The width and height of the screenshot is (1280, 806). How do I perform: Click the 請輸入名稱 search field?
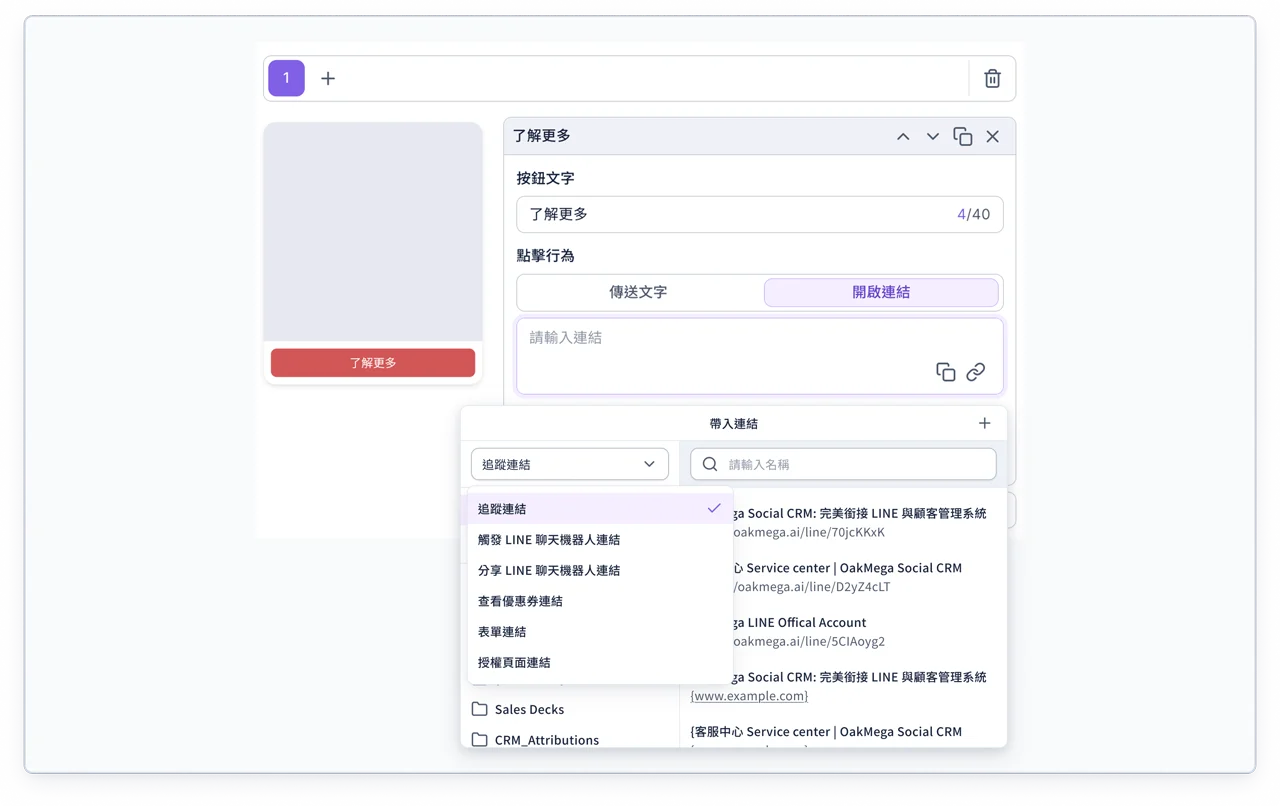point(844,464)
